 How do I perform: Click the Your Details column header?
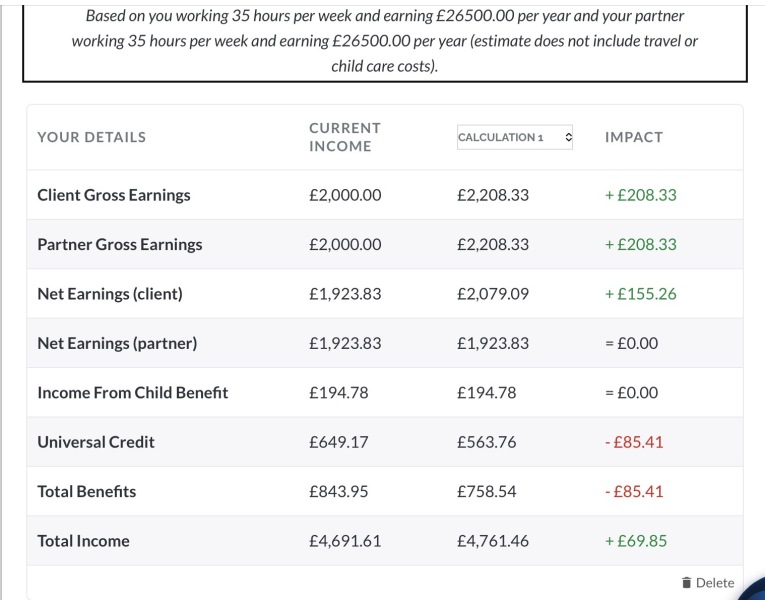[92, 137]
